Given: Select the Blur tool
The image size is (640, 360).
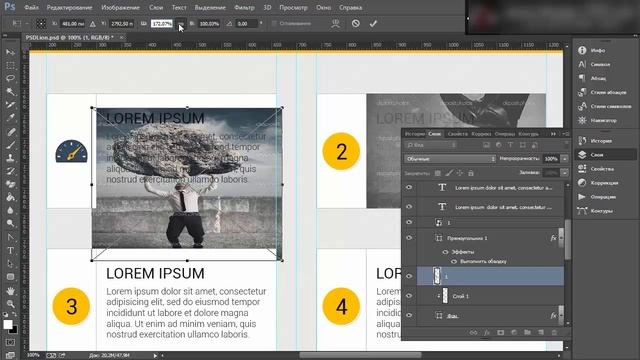Looking at the screenshot, I should (11, 210).
